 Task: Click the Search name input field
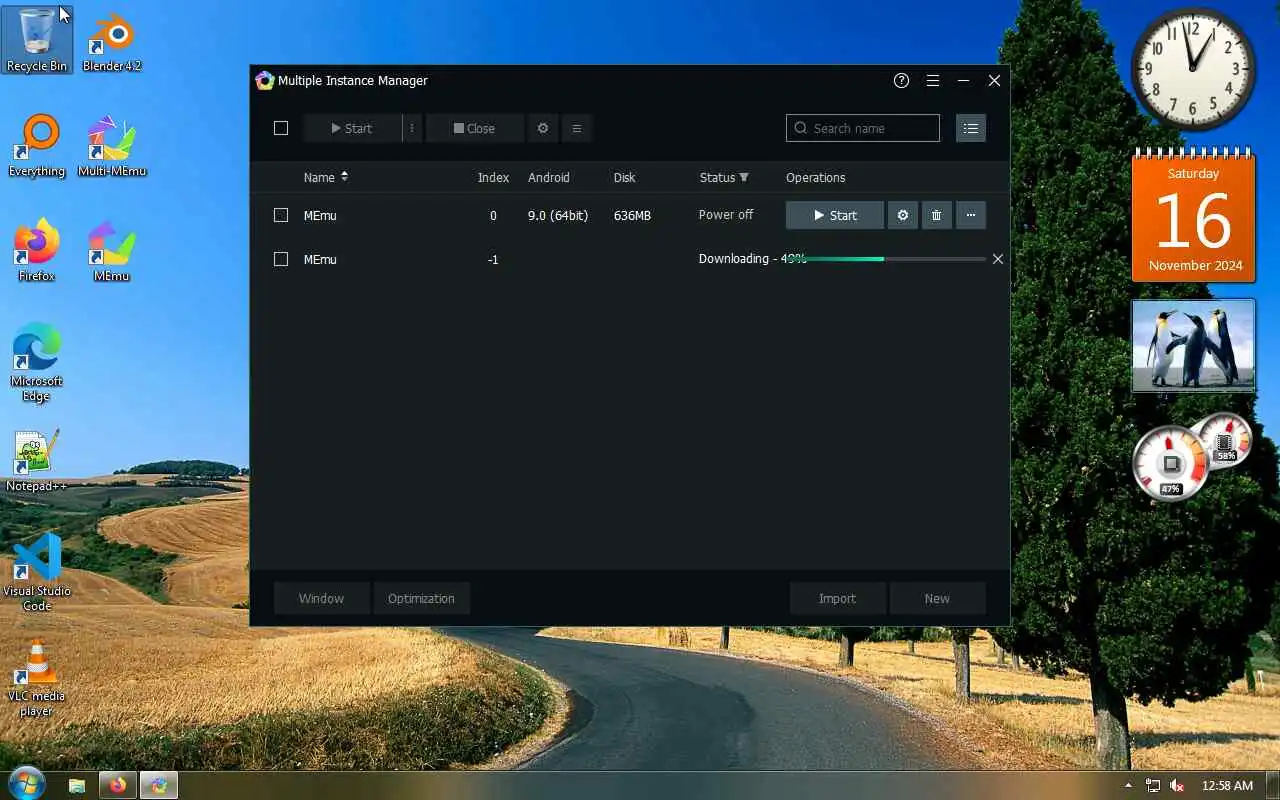click(x=863, y=128)
